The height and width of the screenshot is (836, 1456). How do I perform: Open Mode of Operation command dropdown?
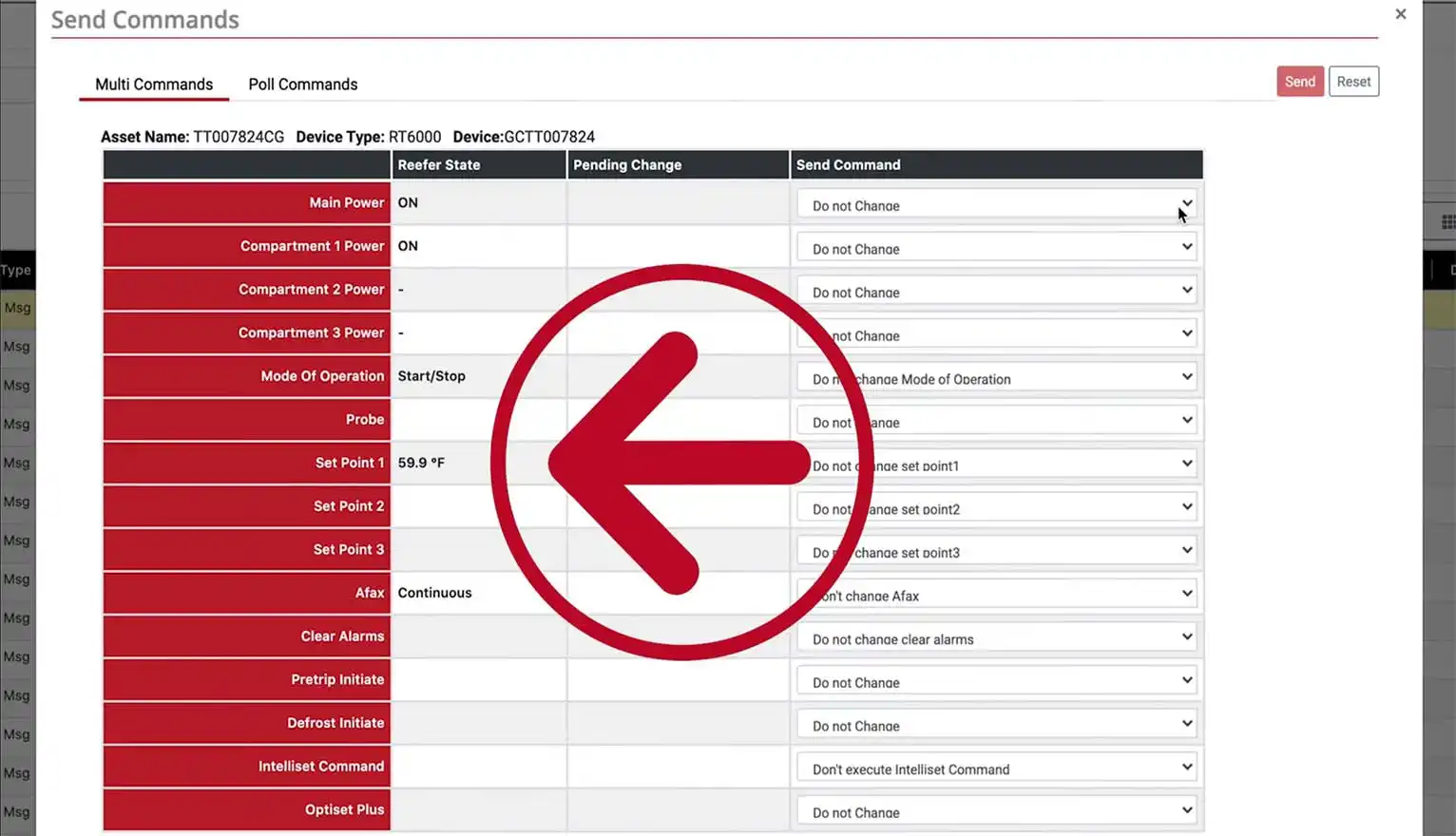click(996, 378)
